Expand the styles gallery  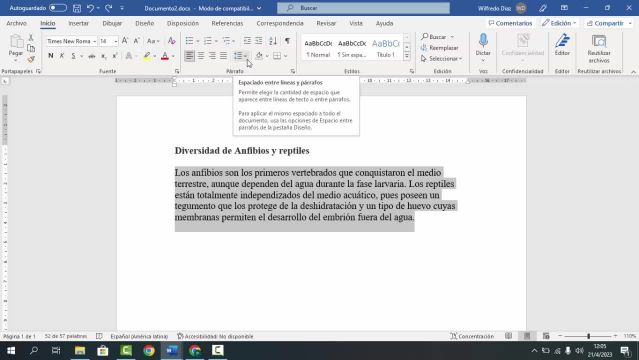(x=407, y=56)
